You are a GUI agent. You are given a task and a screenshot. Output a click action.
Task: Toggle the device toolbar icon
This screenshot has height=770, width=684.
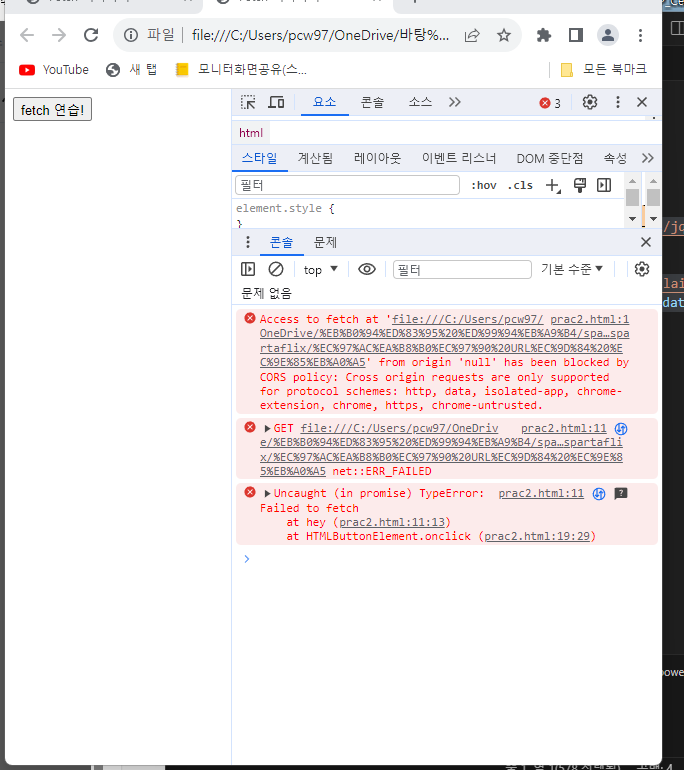pyautogui.click(x=276, y=103)
